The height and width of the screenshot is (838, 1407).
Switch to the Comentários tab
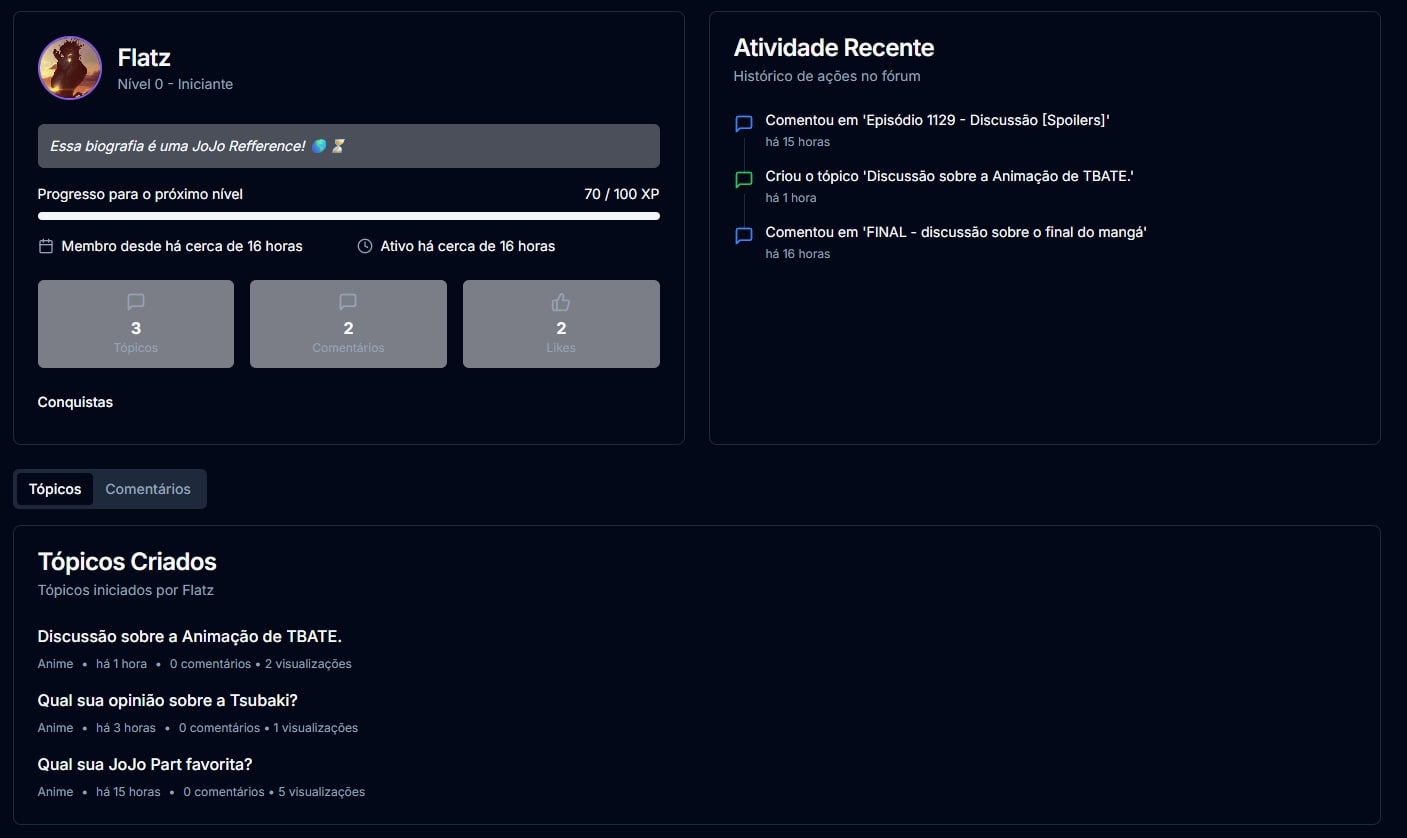click(x=148, y=489)
